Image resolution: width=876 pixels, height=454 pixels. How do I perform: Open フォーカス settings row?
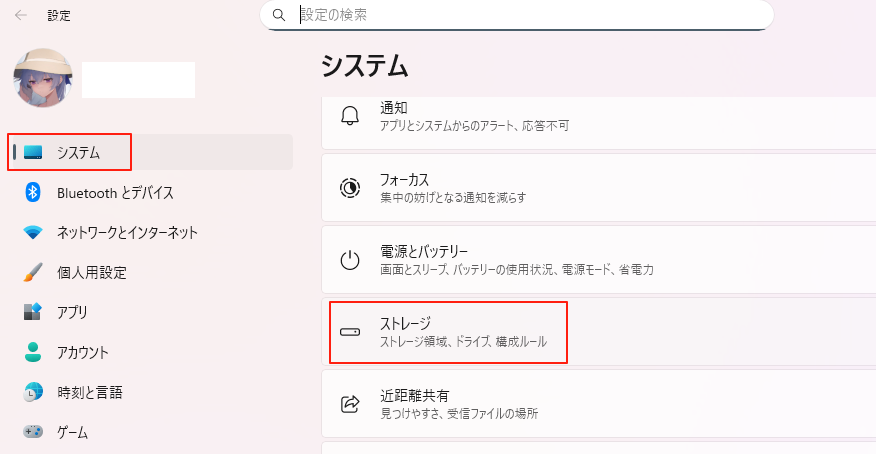pyautogui.click(x=598, y=188)
